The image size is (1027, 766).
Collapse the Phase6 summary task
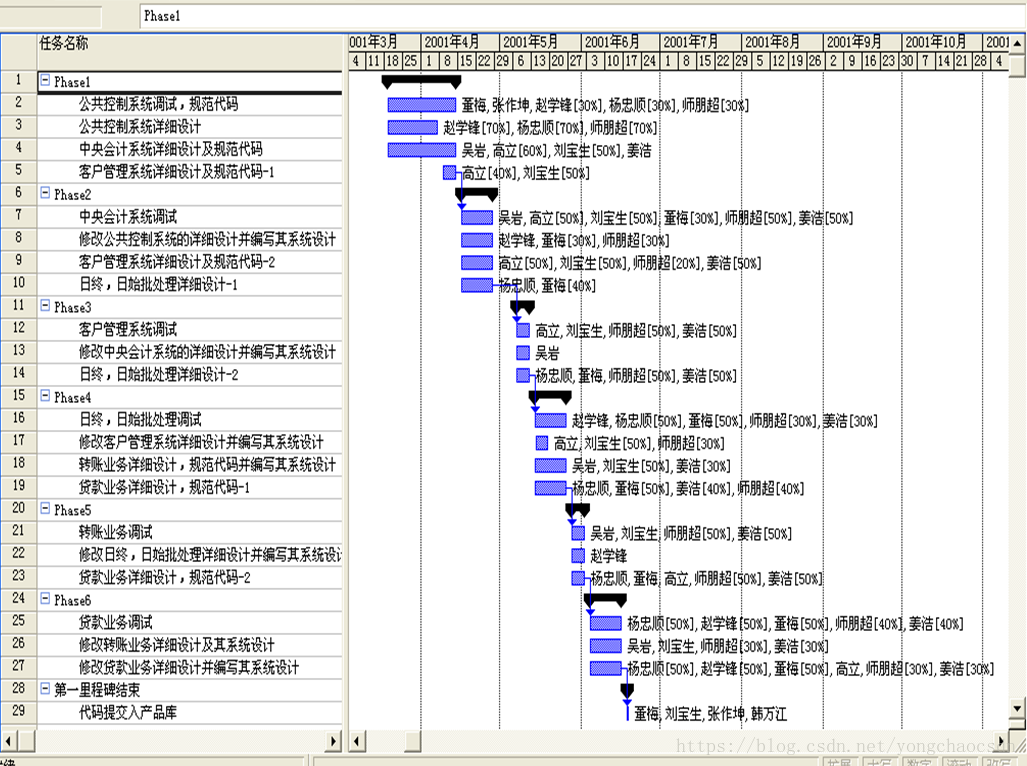pyautogui.click(x=45, y=599)
